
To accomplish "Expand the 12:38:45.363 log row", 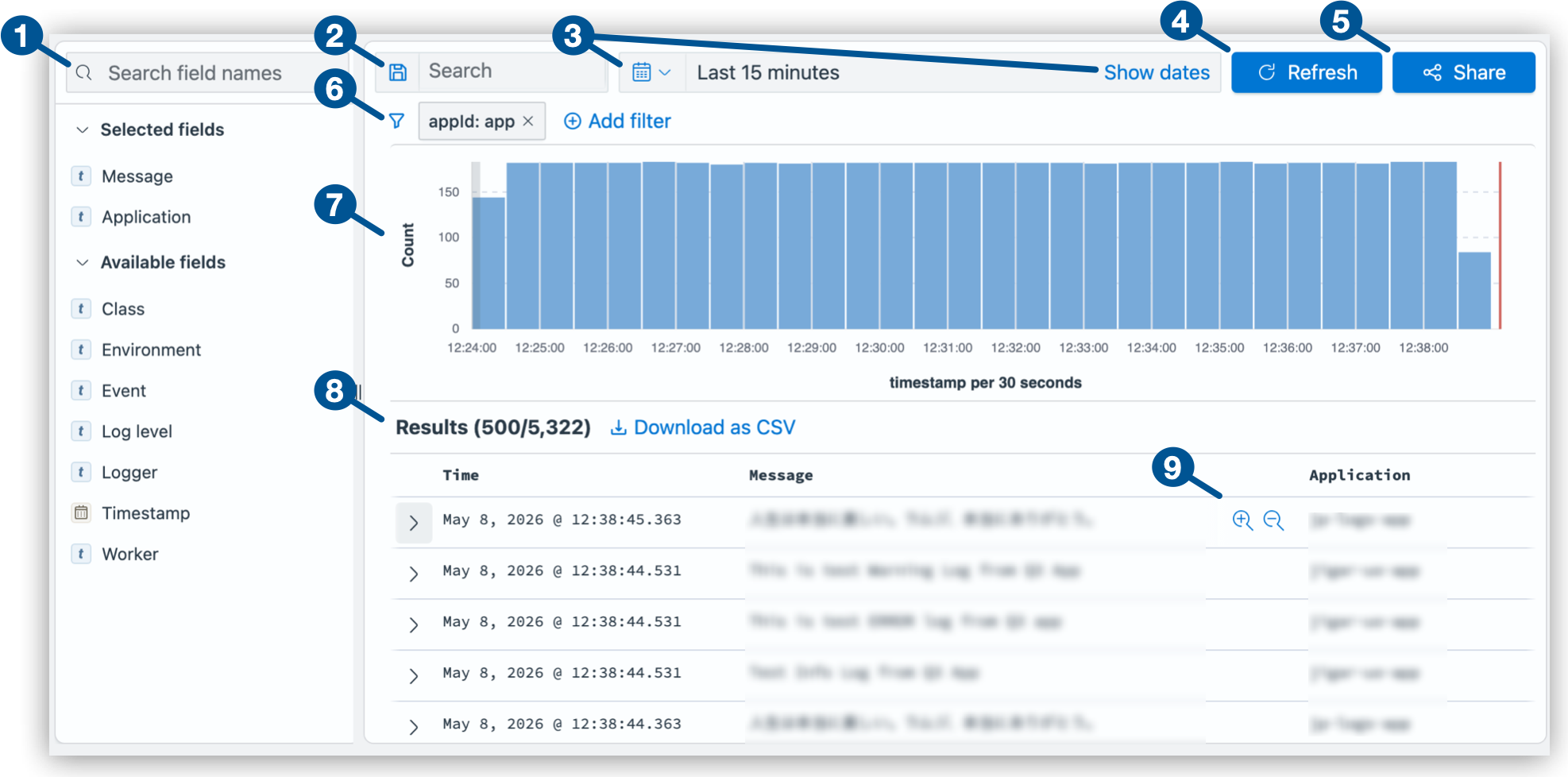I will coord(414,523).
